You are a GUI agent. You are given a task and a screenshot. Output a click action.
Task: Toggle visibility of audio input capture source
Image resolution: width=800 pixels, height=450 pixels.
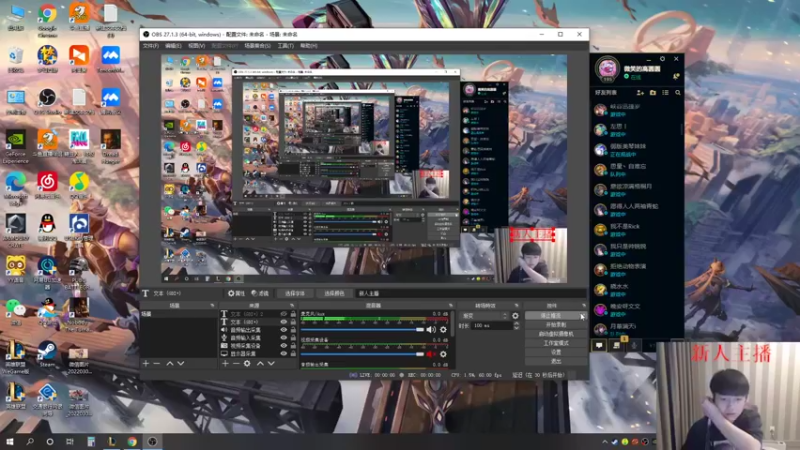click(284, 338)
